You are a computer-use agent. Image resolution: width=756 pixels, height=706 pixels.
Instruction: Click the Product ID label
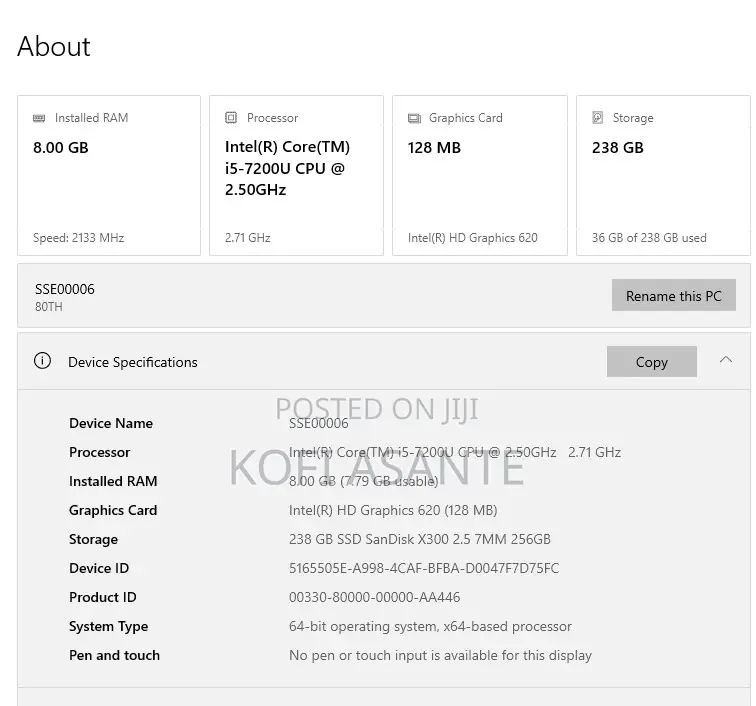[x=103, y=597]
